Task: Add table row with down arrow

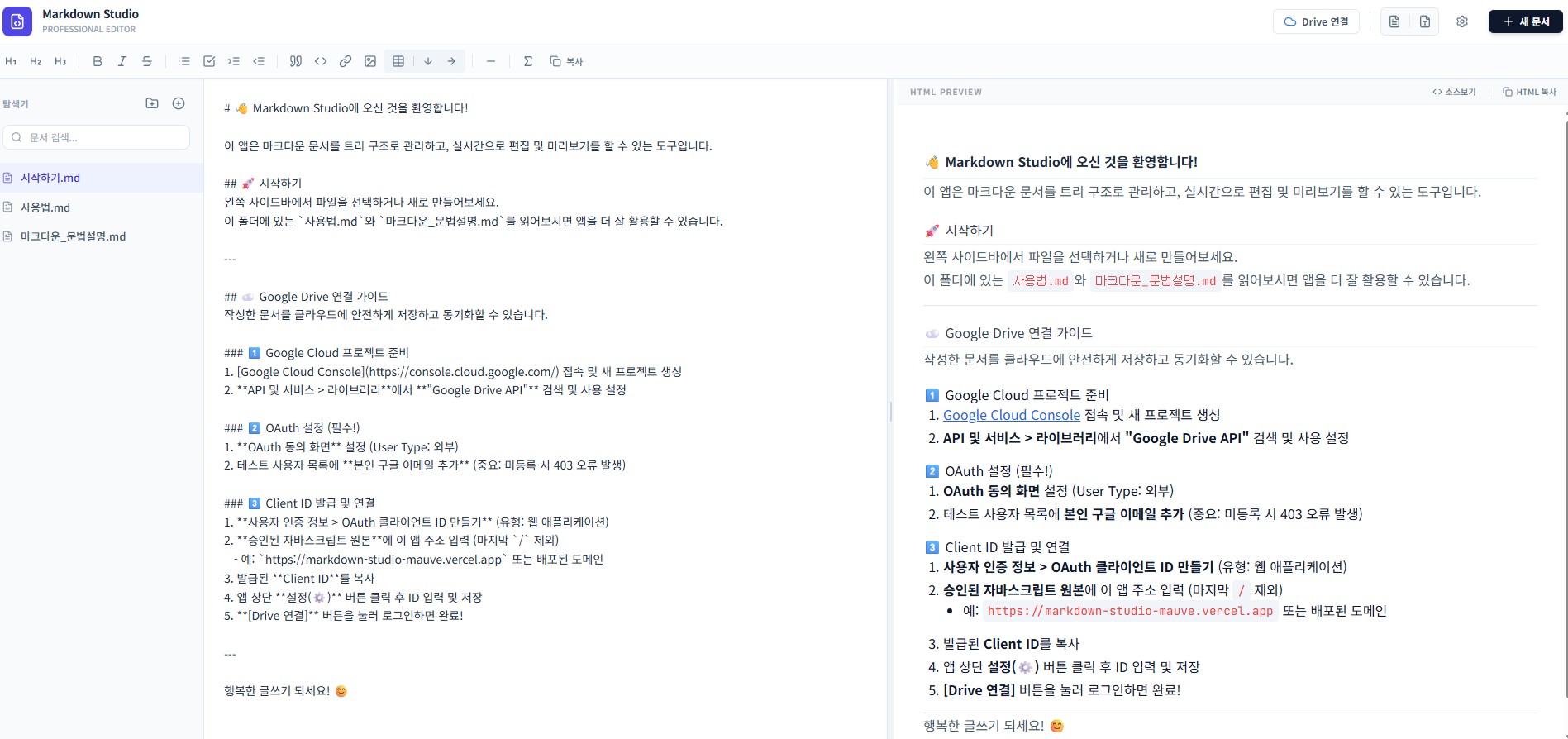Action: click(x=428, y=61)
